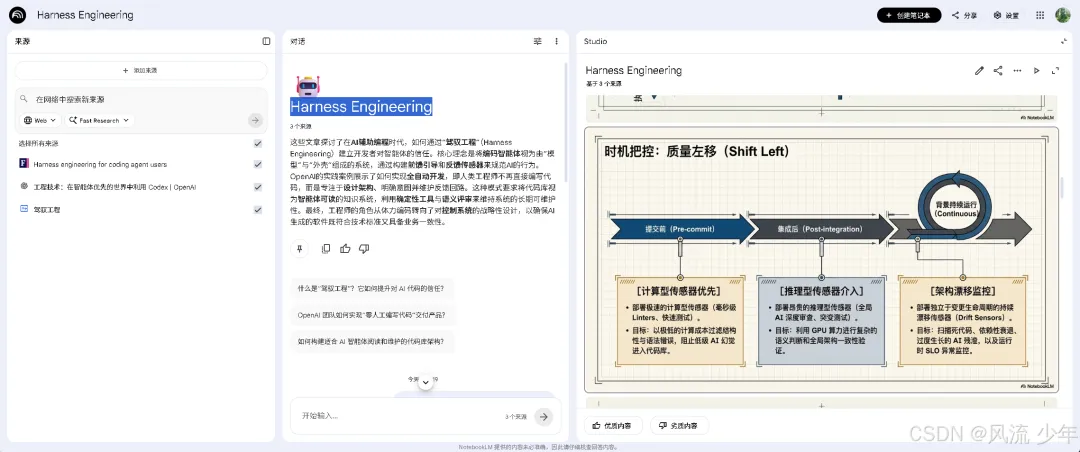Ask suggested question about 驾驭工程 trust
1080x452 pixels.
click(x=371, y=289)
